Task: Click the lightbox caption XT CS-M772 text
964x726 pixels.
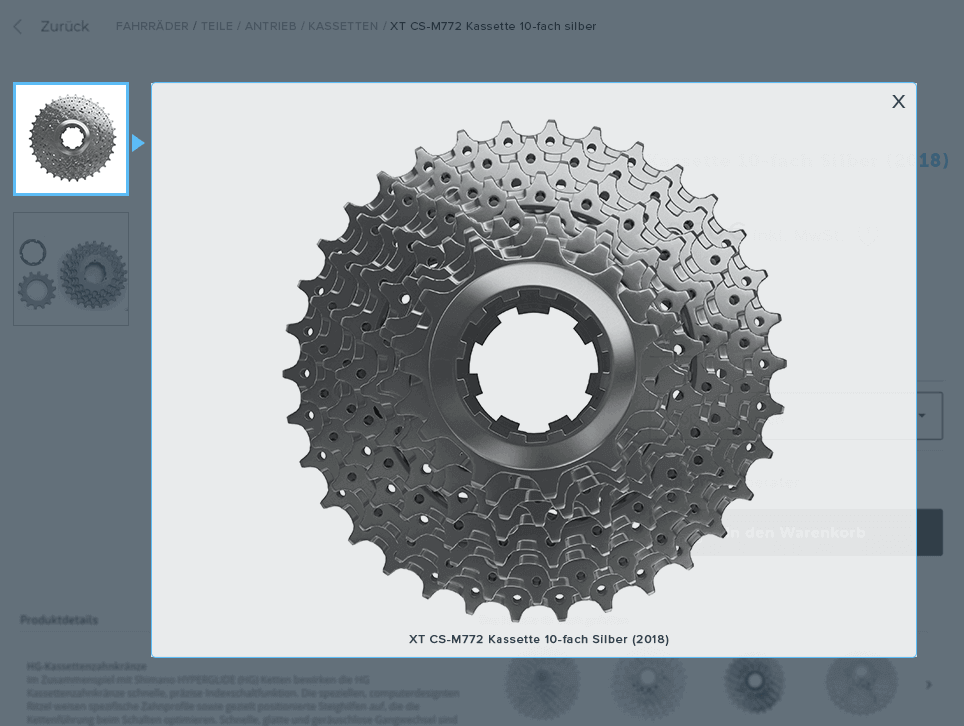Action: [x=538, y=639]
